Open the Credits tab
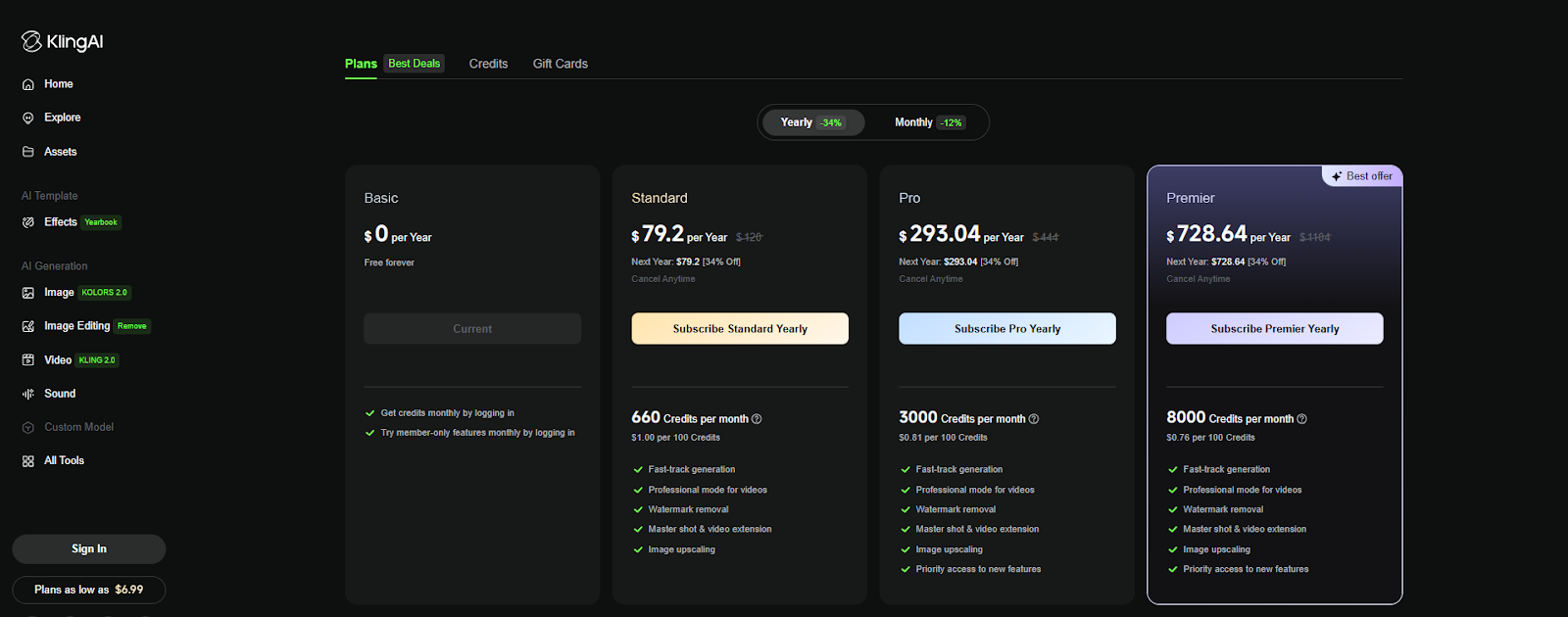The width and height of the screenshot is (1568, 617). (488, 64)
